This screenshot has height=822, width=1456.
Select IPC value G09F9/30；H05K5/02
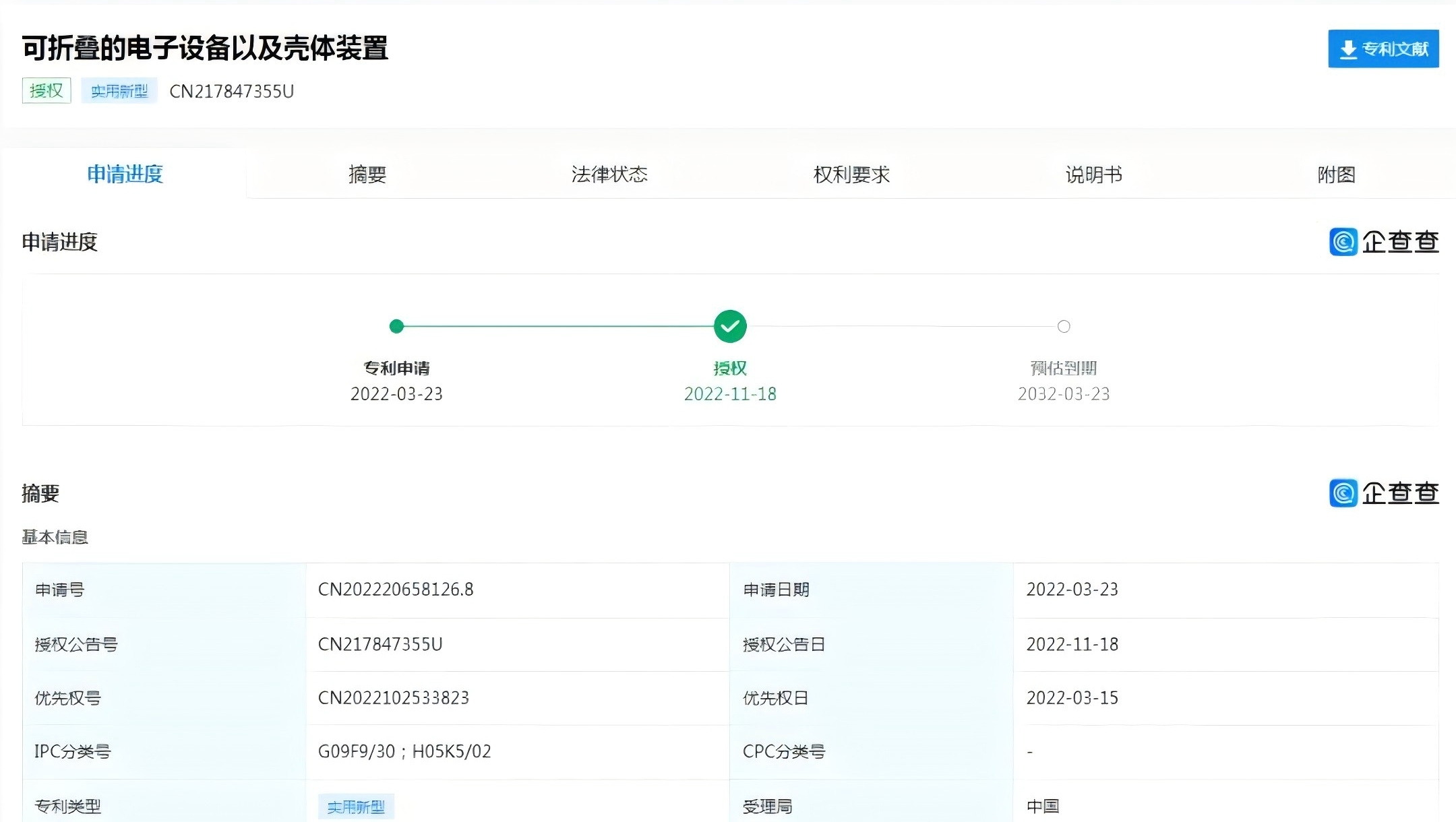point(404,752)
